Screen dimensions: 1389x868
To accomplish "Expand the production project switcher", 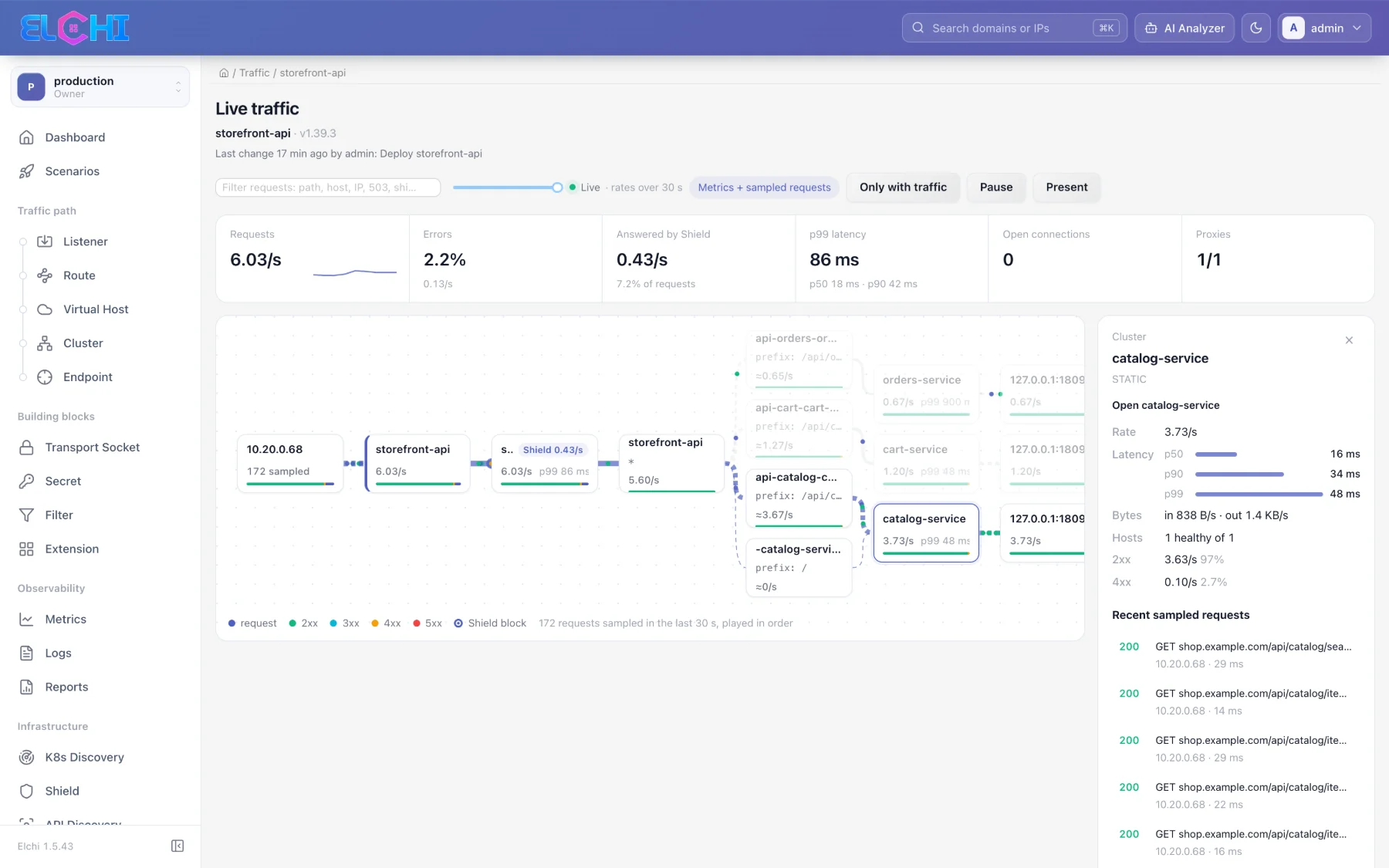I will (x=100, y=87).
